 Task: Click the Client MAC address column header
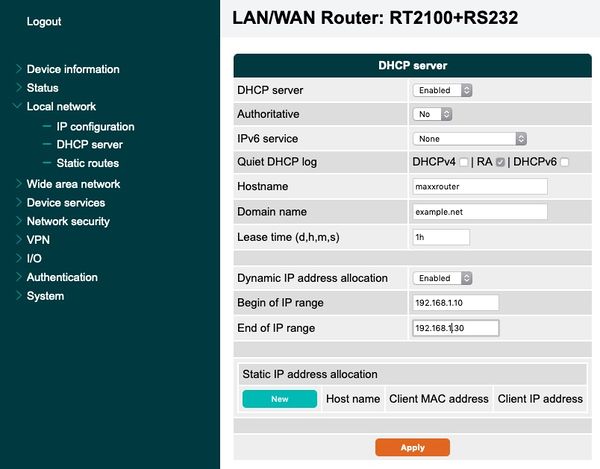coord(439,399)
